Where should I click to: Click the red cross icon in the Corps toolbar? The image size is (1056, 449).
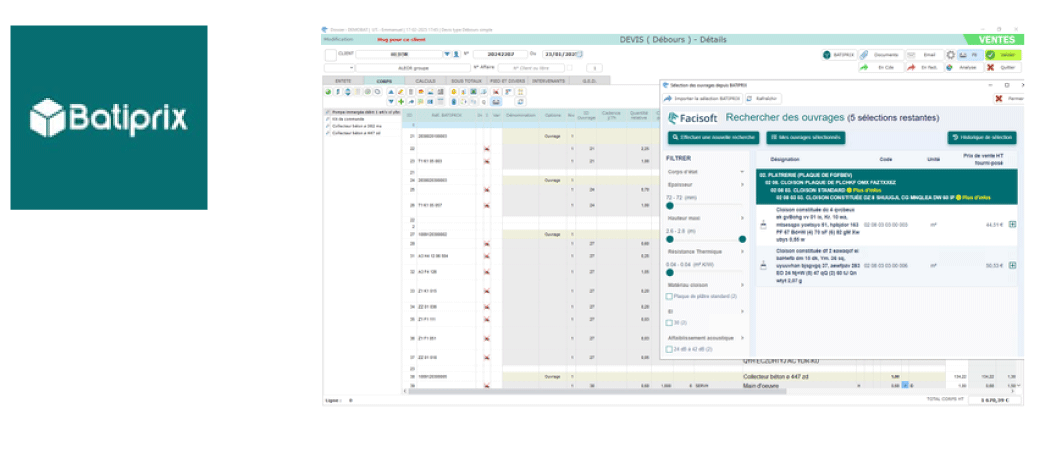coord(496,92)
